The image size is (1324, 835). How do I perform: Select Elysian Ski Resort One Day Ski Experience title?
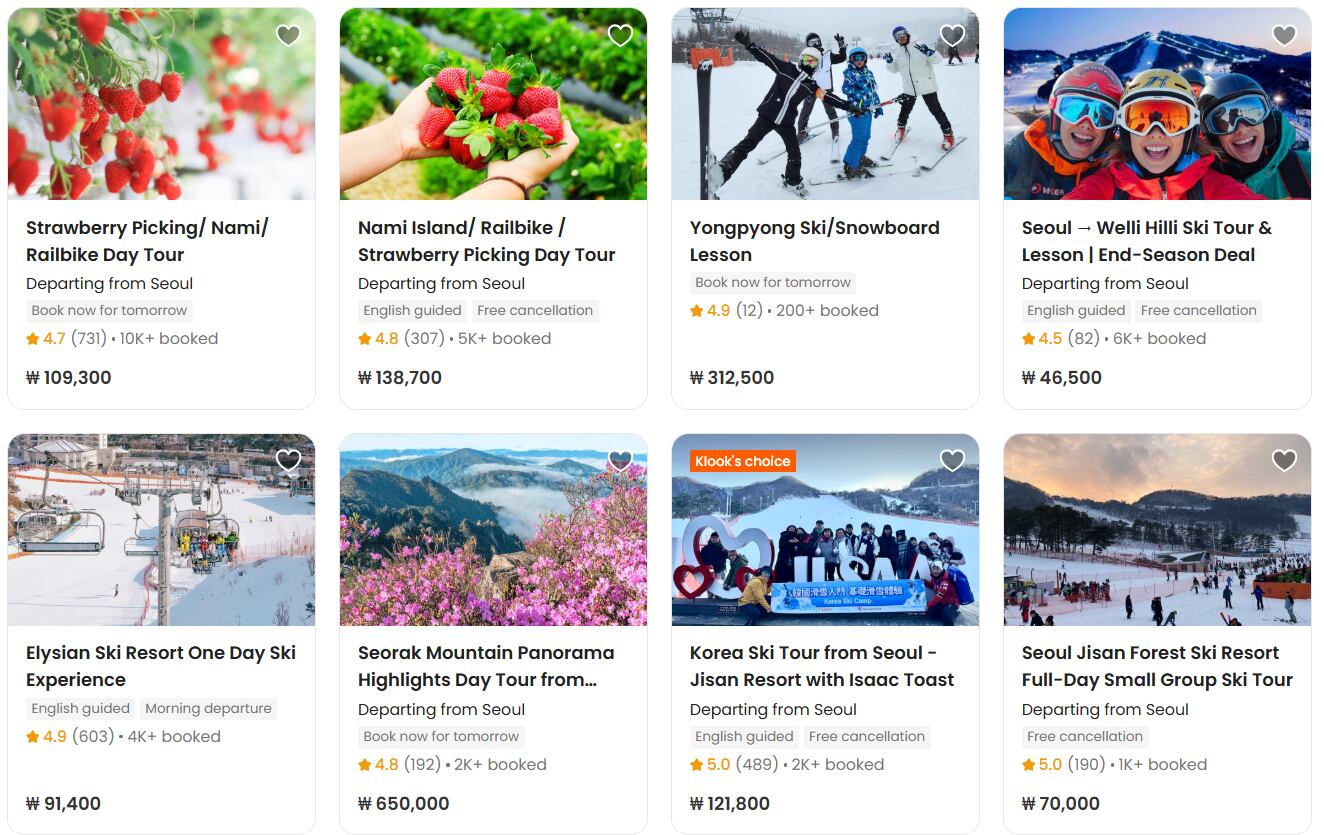(161, 666)
